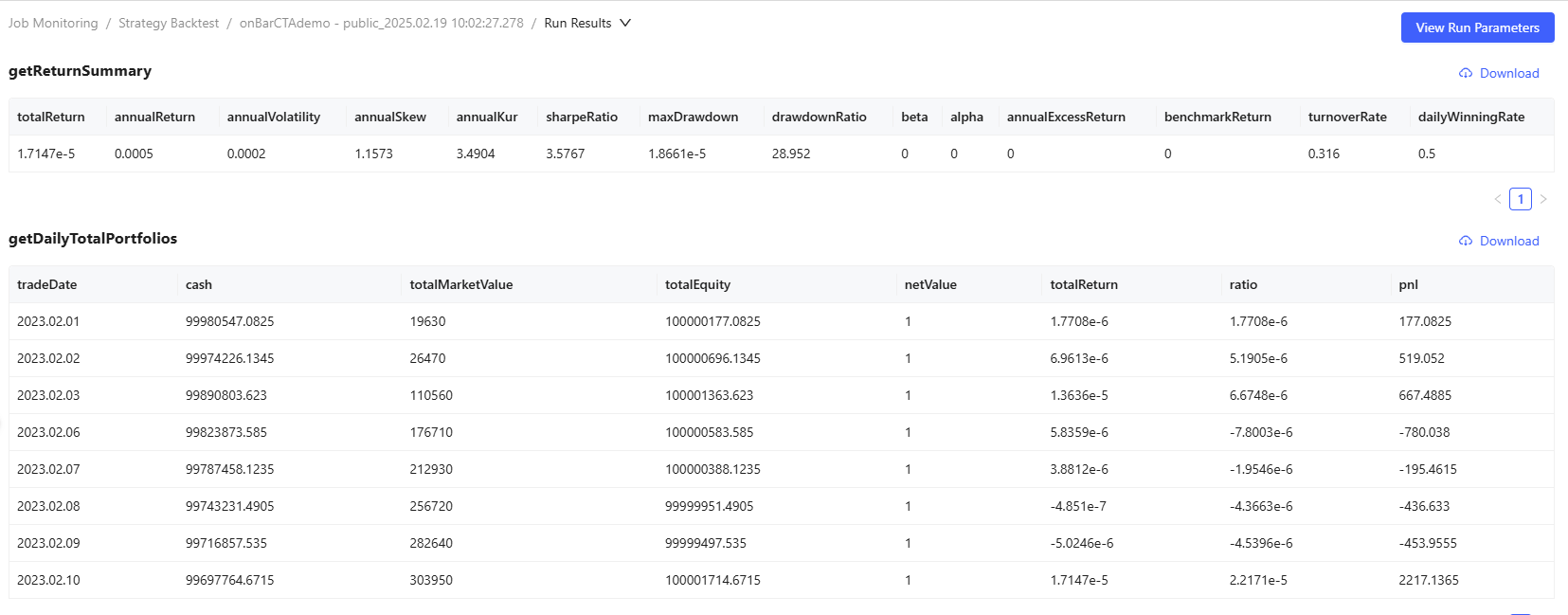Click the sharpeRatio column header

coord(582,117)
